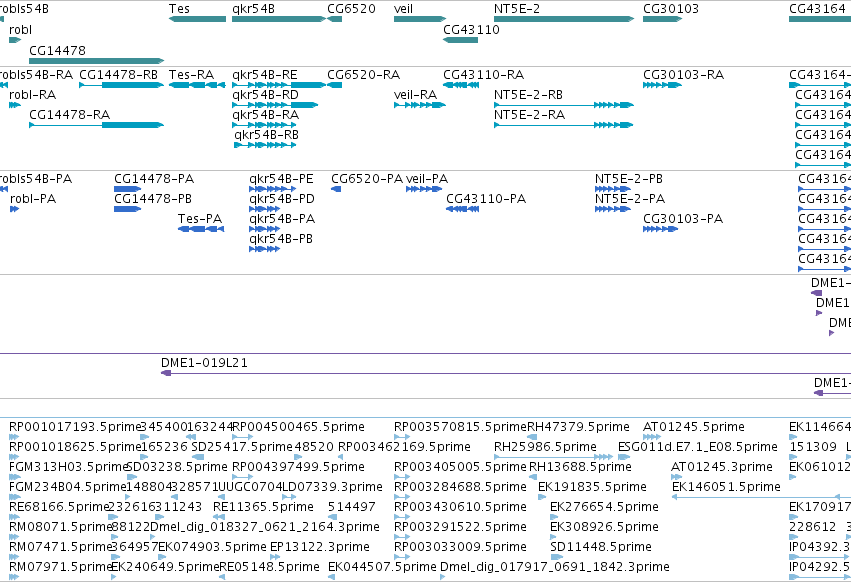Click EST EP13122.3prime
Screen dimensions: 851x582
(x=276, y=558)
